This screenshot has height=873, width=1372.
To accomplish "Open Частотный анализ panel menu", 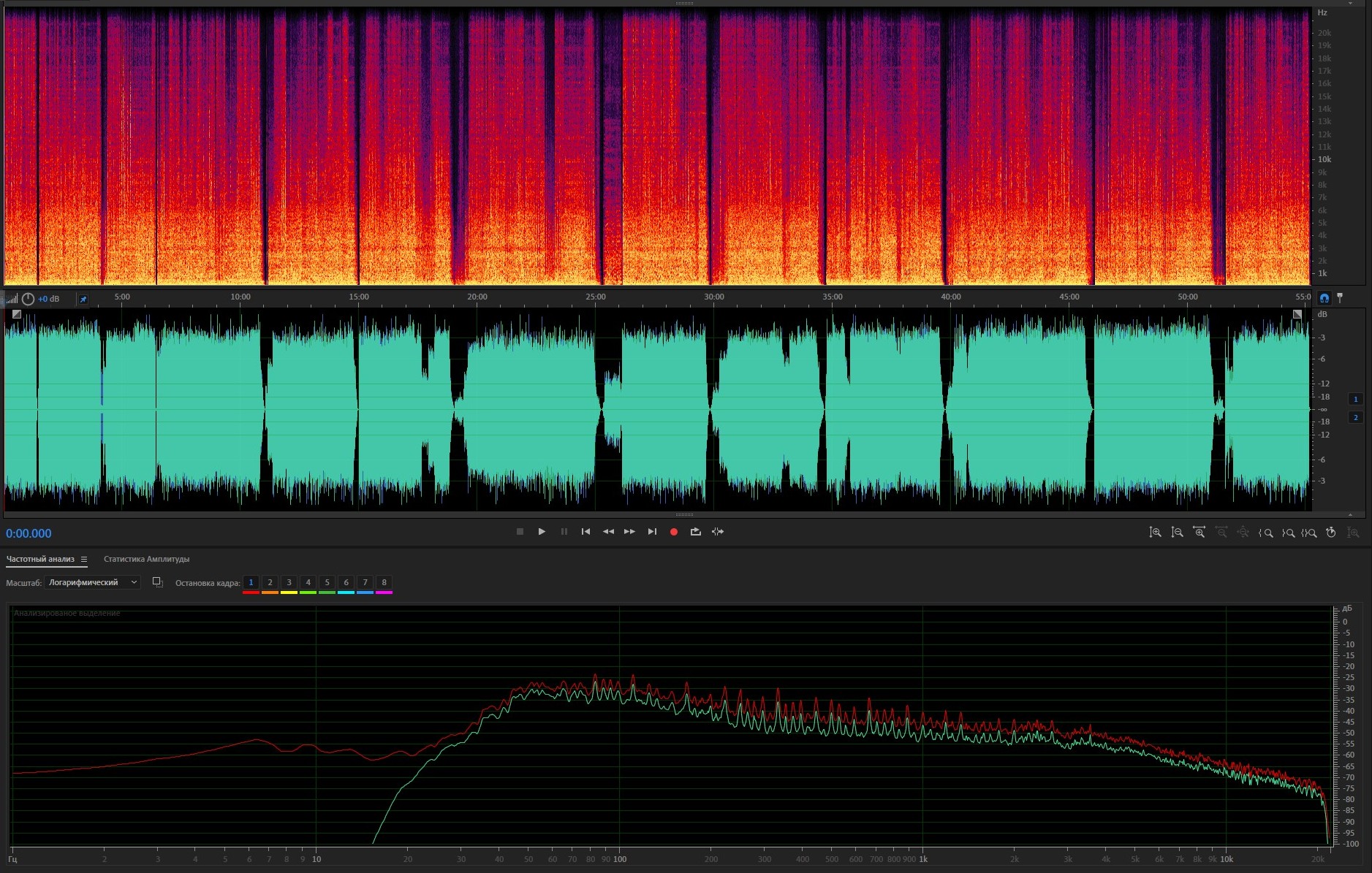I will point(84,560).
